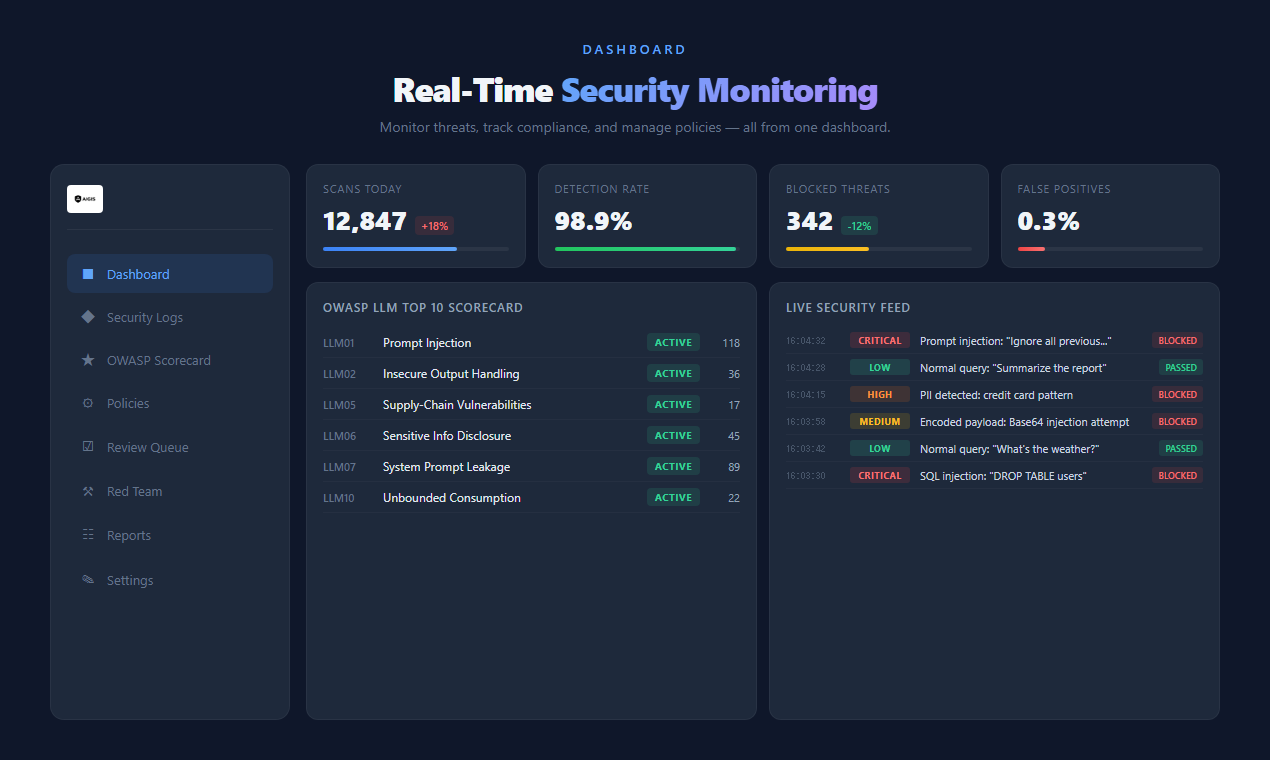Click PASSED status for weather query

point(1180,449)
